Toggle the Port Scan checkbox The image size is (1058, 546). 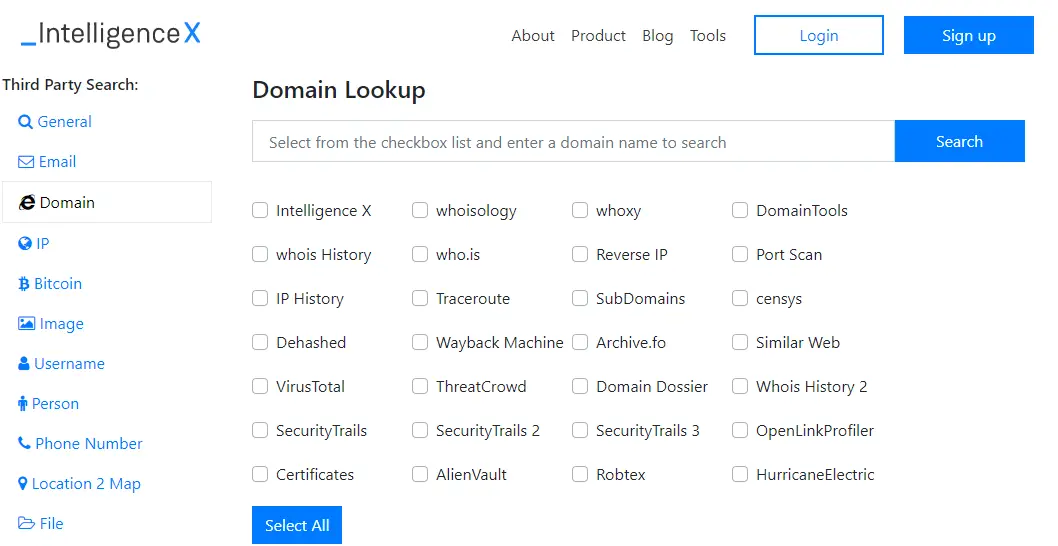[740, 254]
